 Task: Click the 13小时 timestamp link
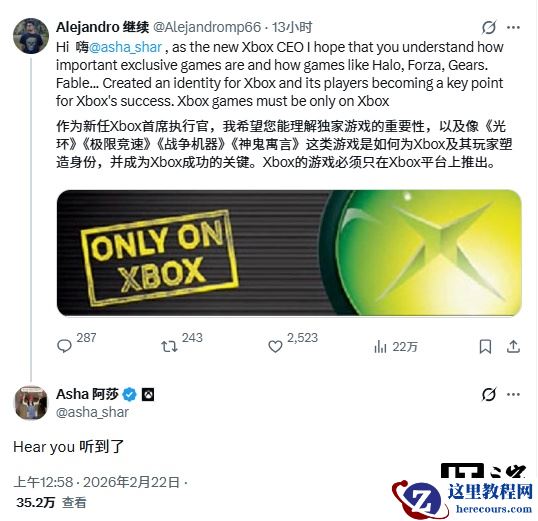(x=292, y=27)
